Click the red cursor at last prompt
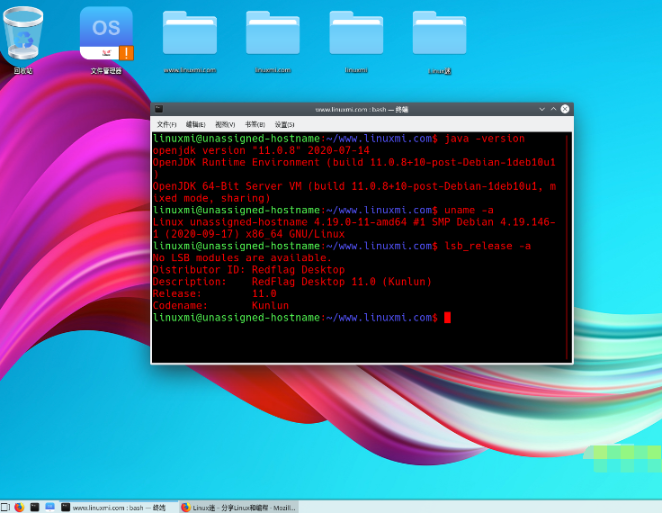Viewport: 663px width, 513px height. pyautogui.click(x=447, y=318)
